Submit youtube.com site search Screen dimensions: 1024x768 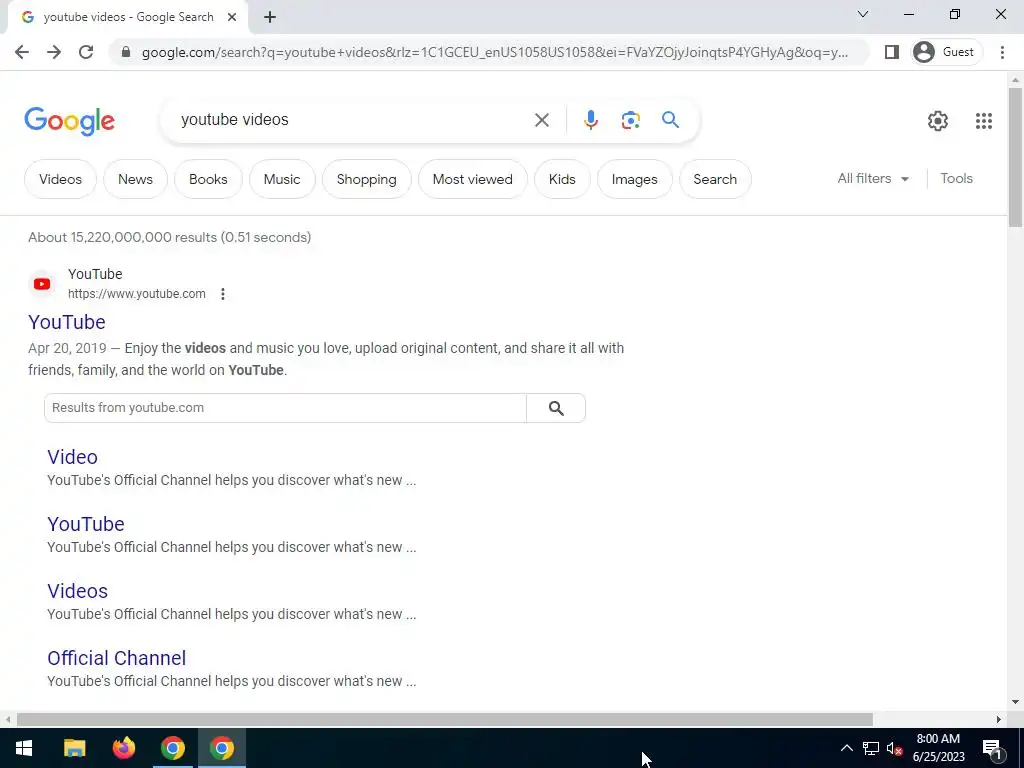pyautogui.click(x=556, y=408)
